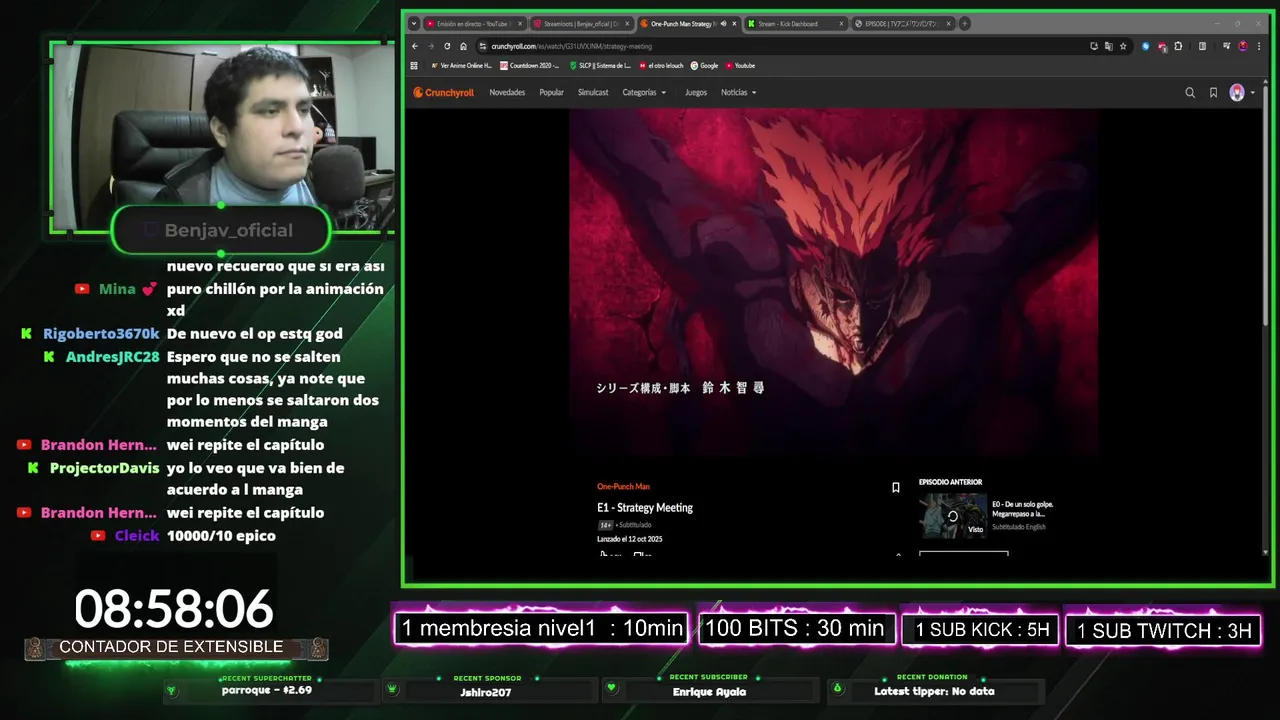Screen dimensions: 1280x720
Task: Open the bookmarks bar apps grid
Action: tap(415, 66)
